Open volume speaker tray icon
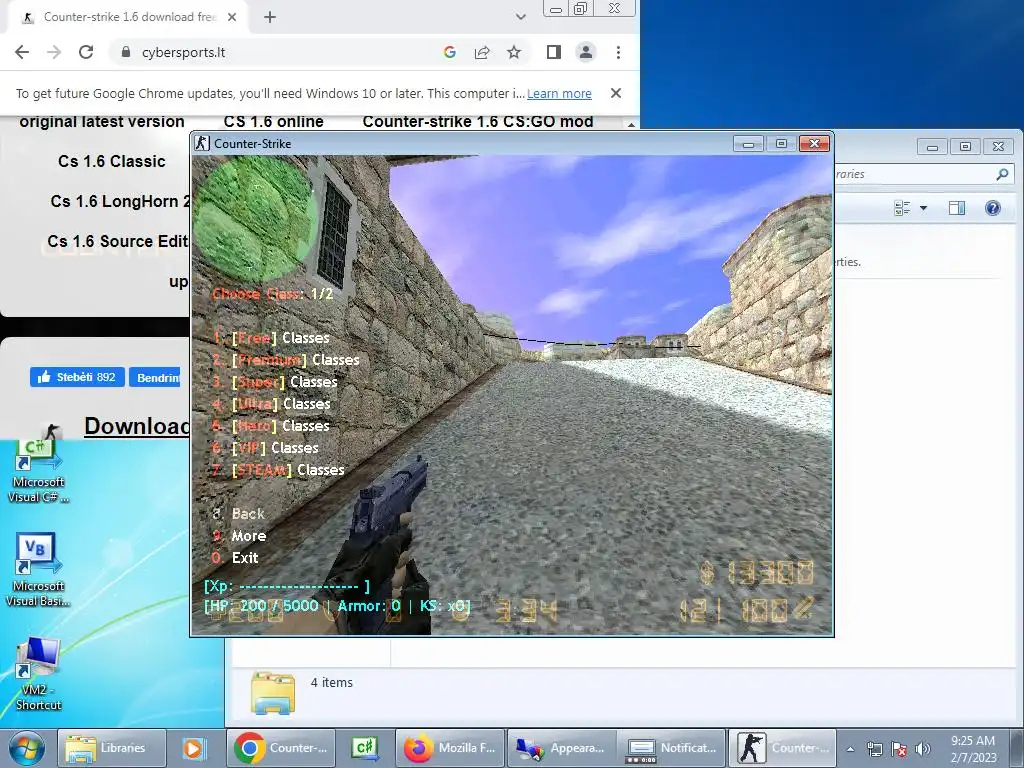This screenshot has width=1024, height=768. point(923,749)
